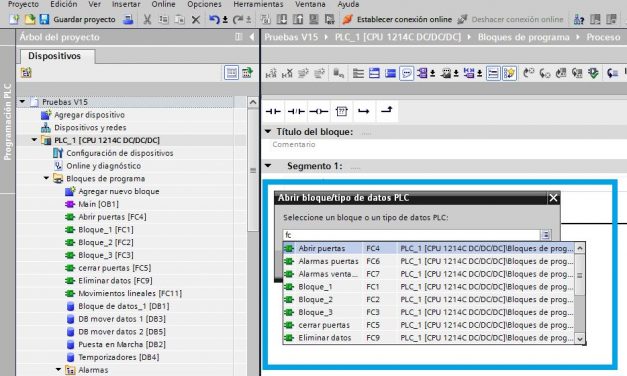Click Bloques de programa breadcrumb
The width and height of the screenshot is (627, 376).
(x=523, y=37)
